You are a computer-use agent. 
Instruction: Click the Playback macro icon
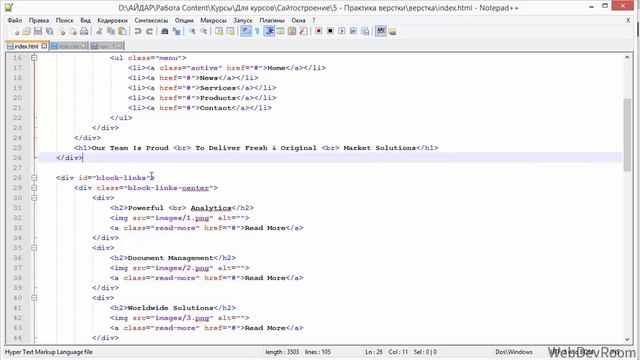(x=342, y=31)
